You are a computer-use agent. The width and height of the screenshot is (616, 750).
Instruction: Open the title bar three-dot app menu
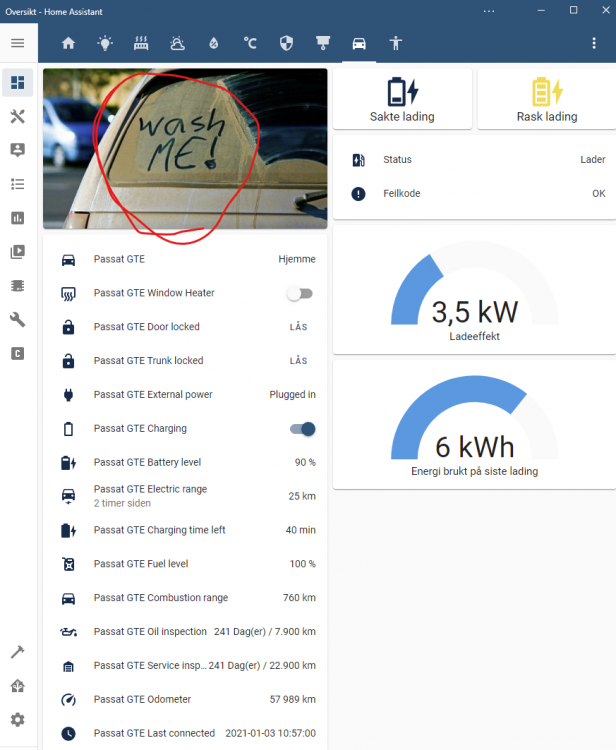point(489,11)
